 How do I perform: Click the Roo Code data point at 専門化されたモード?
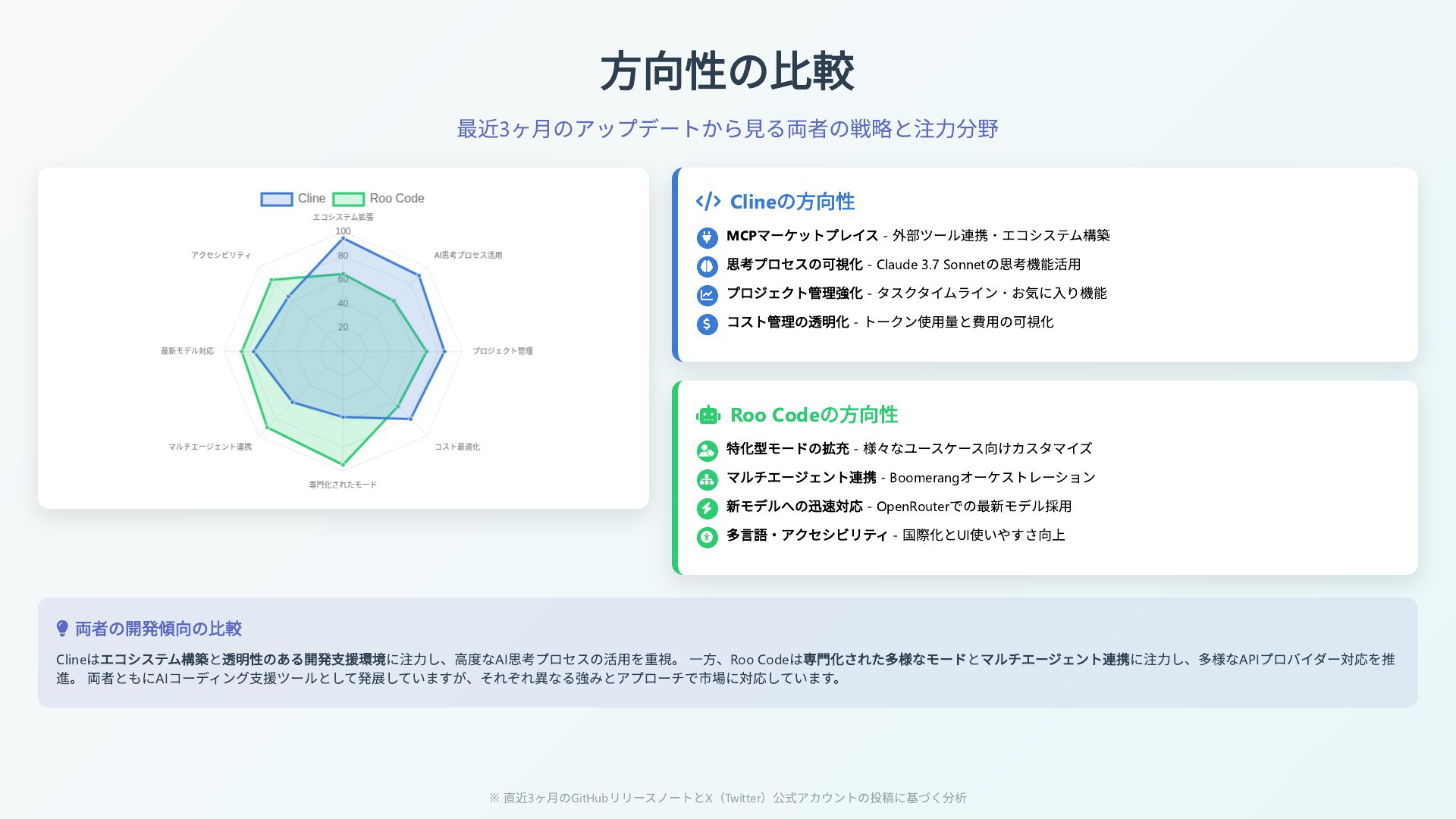click(343, 464)
